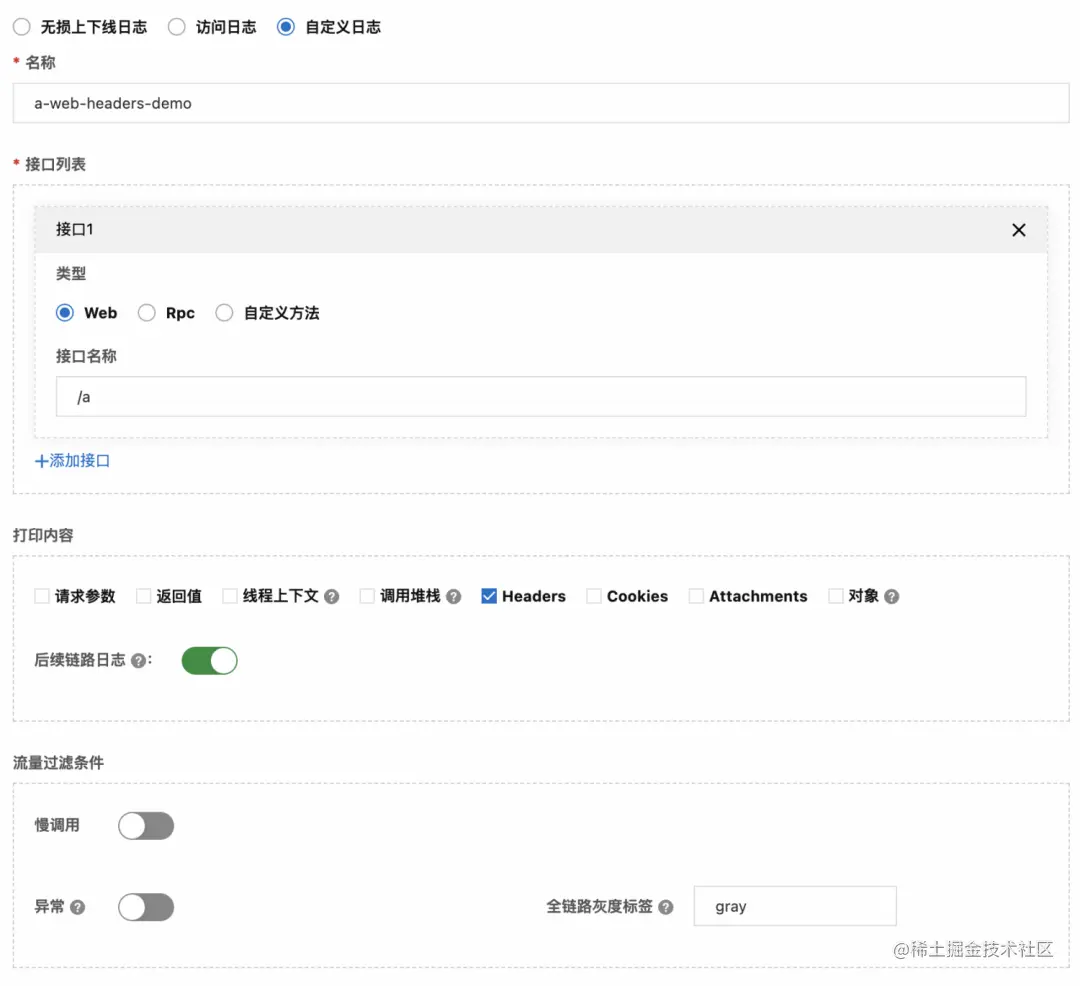Turn off the 后续链路日志 switch
Screen dimensions: 1080x986
(209, 660)
